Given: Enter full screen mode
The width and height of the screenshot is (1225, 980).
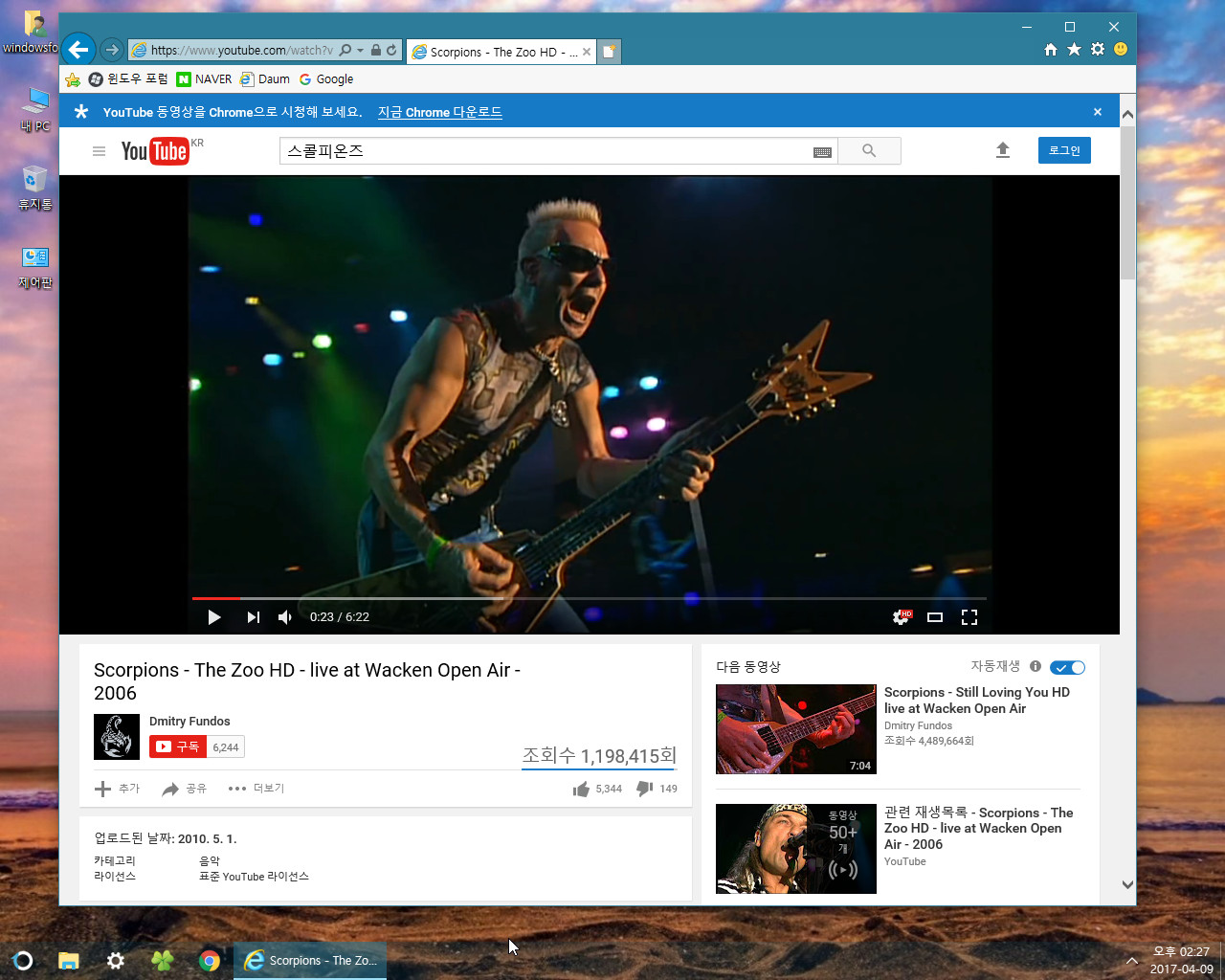Looking at the screenshot, I should (x=969, y=617).
